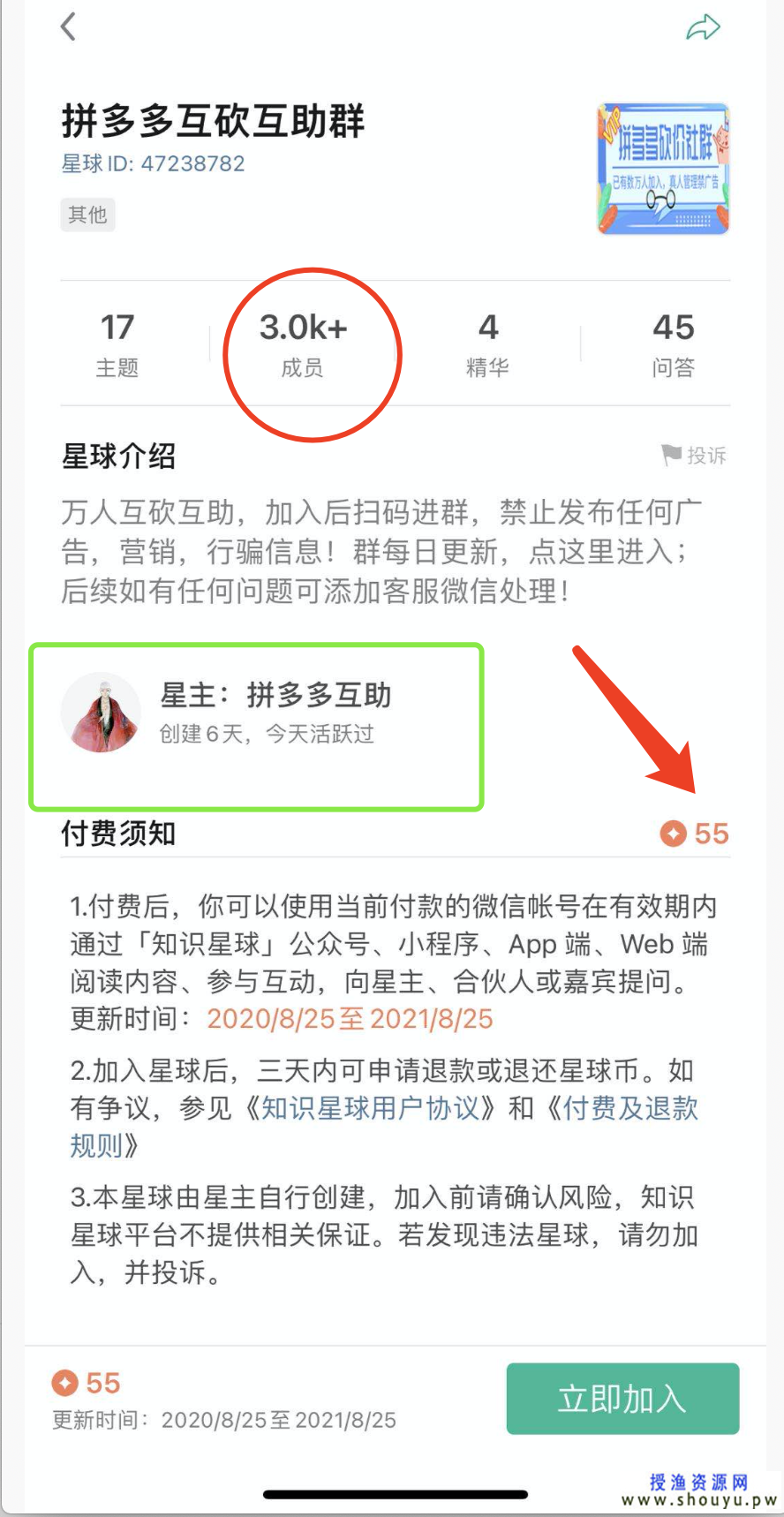Tap the 星球ID: 47238782 text

coord(153,163)
